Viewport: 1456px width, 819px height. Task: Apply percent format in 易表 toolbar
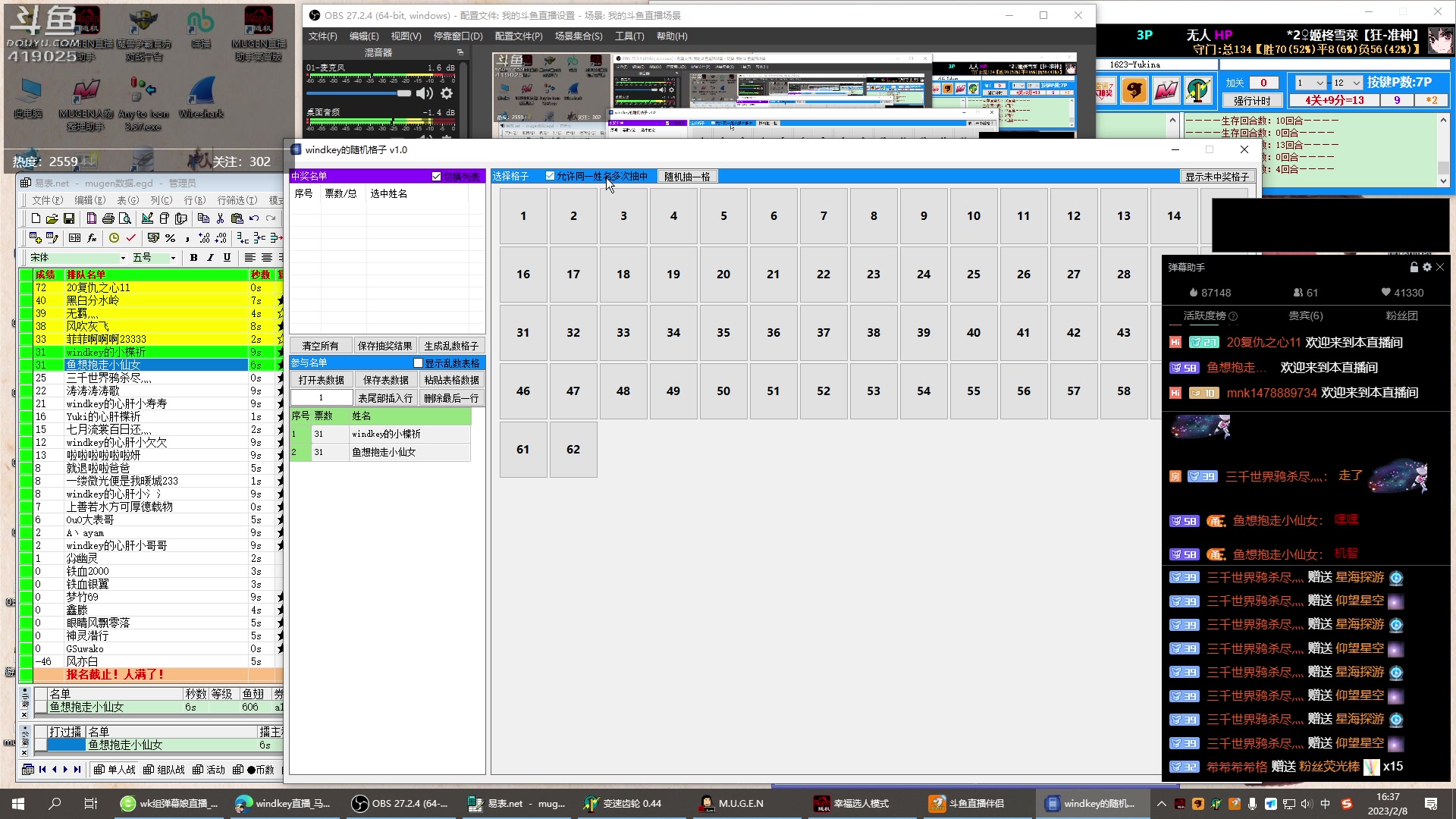tap(171, 238)
